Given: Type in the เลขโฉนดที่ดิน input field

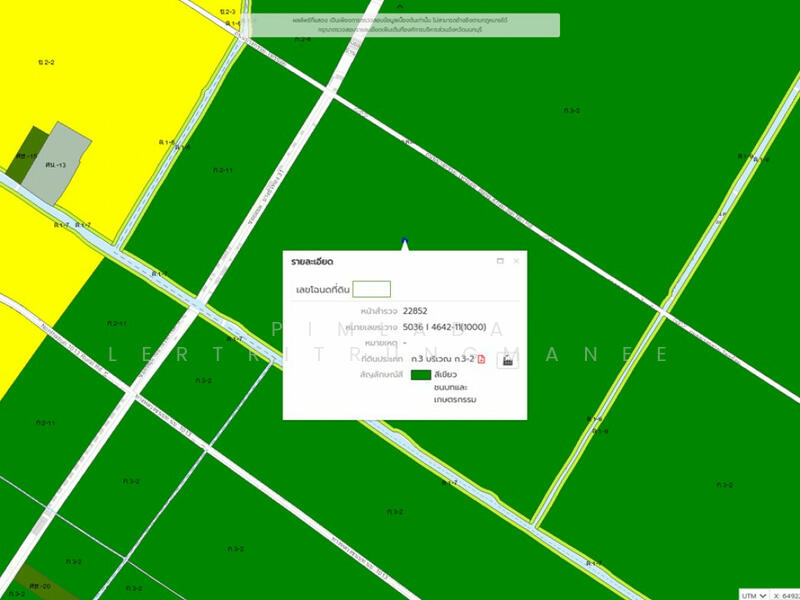Looking at the screenshot, I should [x=371, y=289].
